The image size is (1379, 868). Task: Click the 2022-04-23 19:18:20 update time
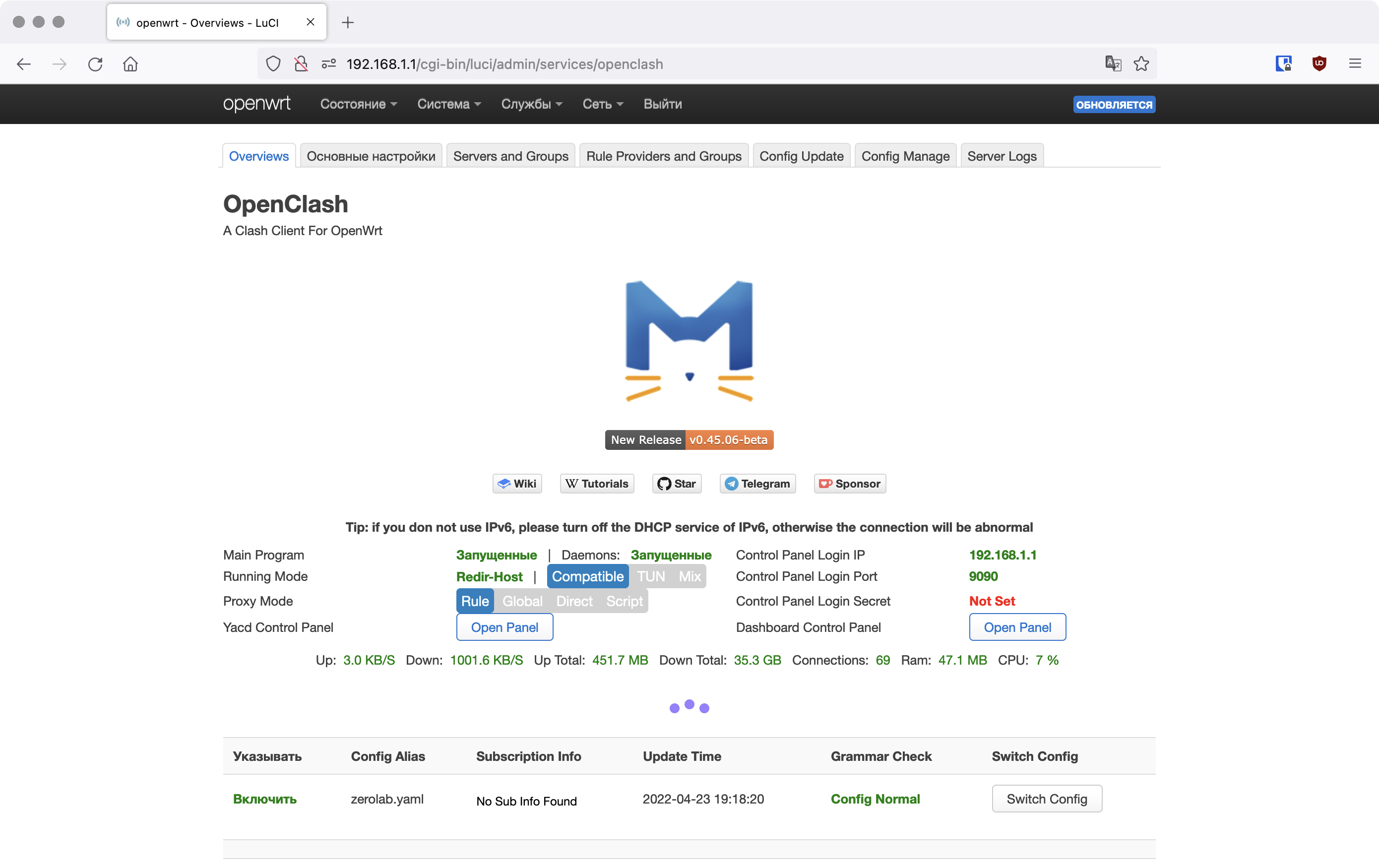point(703,799)
